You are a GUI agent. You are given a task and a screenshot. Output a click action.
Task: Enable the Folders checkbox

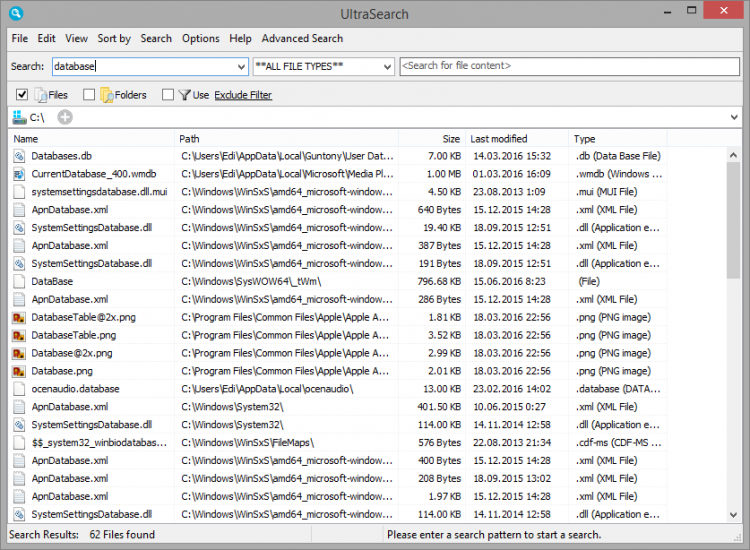pos(89,95)
